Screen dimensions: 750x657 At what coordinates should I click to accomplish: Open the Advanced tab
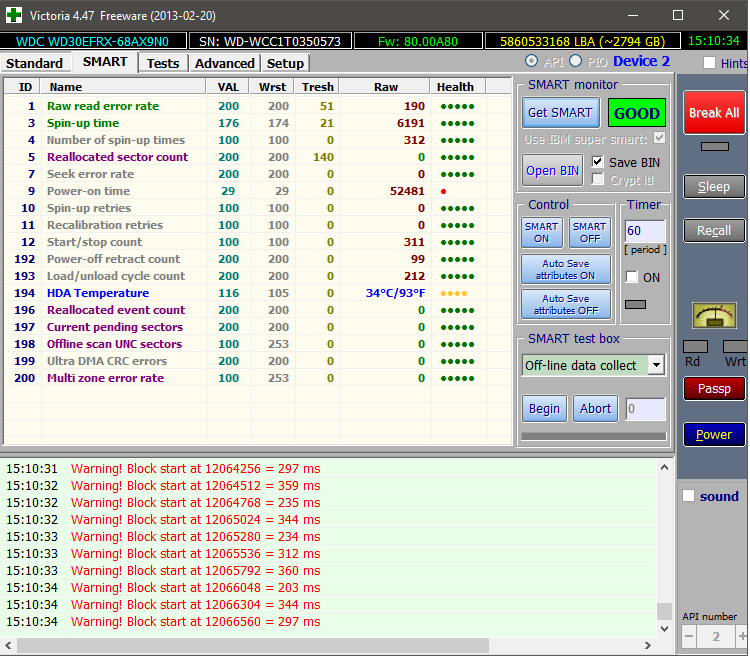(x=224, y=63)
